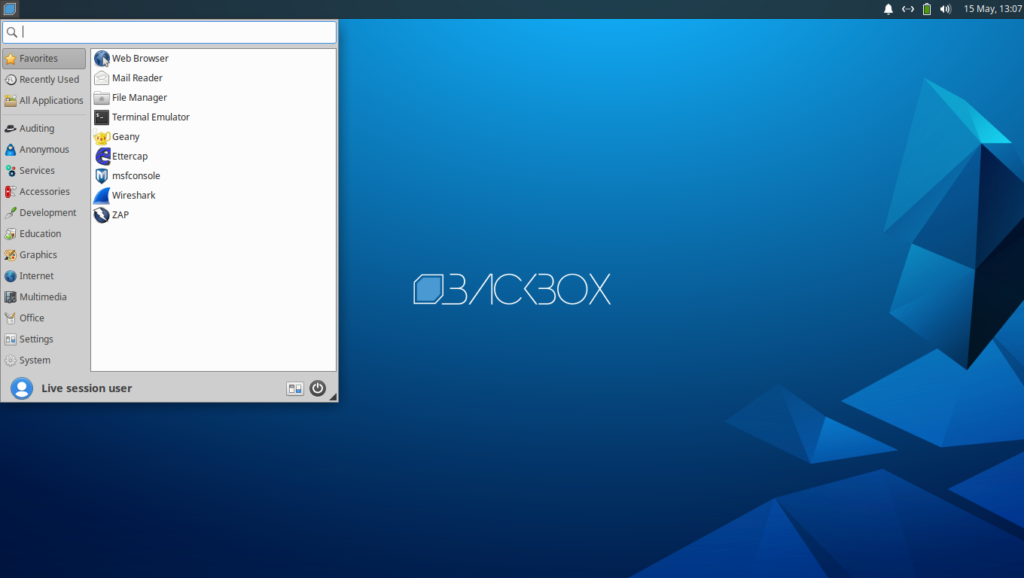Open the File Manager
The height and width of the screenshot is (578, 1024).
click(x=136, y=97)
